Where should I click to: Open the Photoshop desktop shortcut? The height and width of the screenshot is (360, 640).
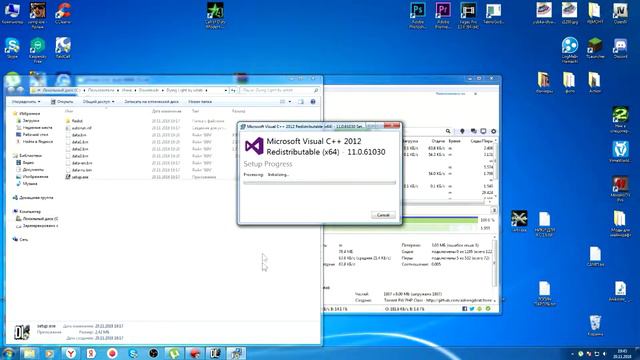pos(418,15)
